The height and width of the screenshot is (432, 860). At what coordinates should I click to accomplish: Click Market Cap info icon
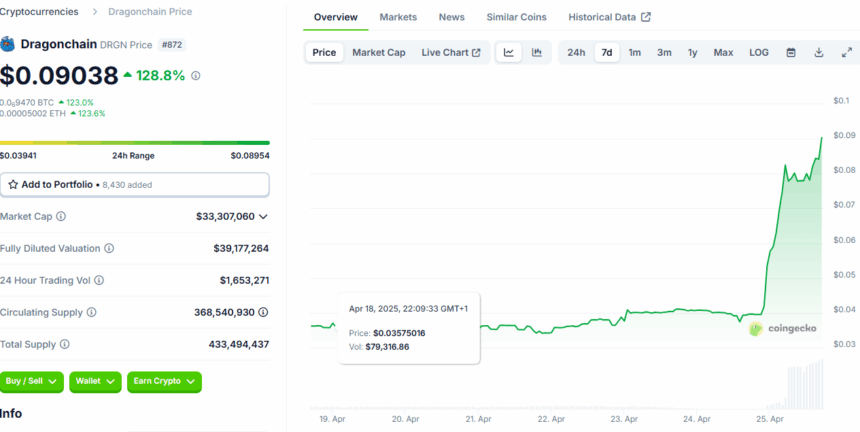pyautogui.click(x=62, y=216)
